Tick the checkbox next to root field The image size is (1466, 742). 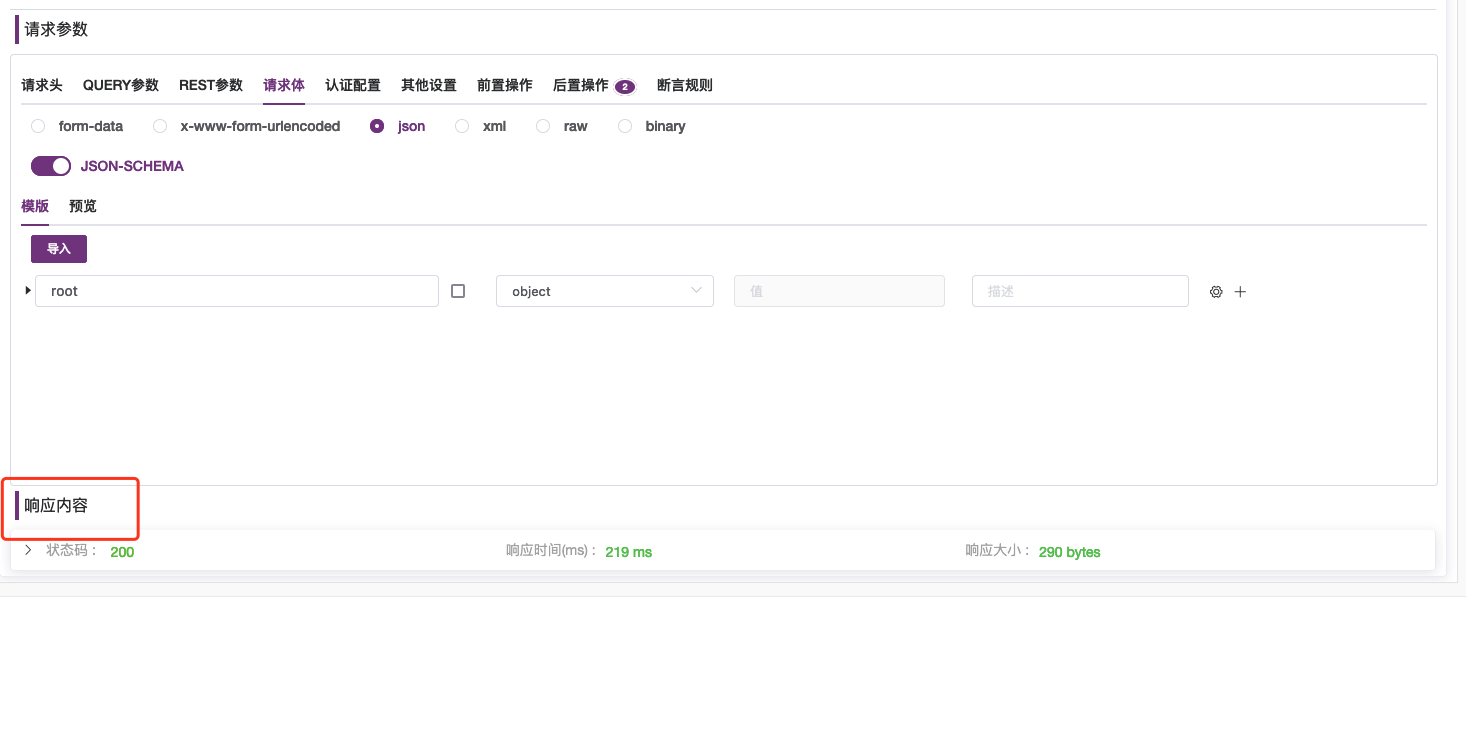(x=458, y=290)
